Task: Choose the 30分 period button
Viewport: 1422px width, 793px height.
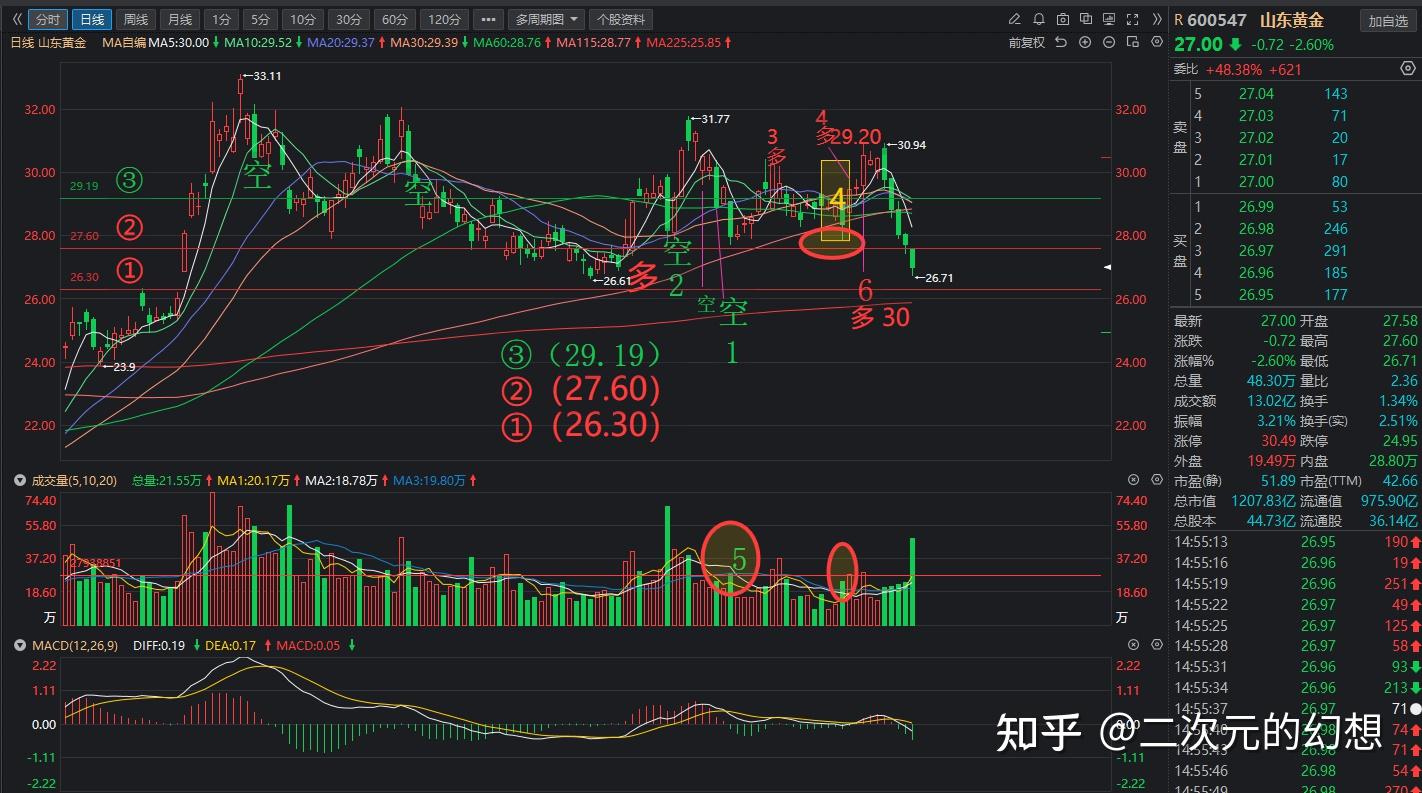Action: tap(348, 19)
